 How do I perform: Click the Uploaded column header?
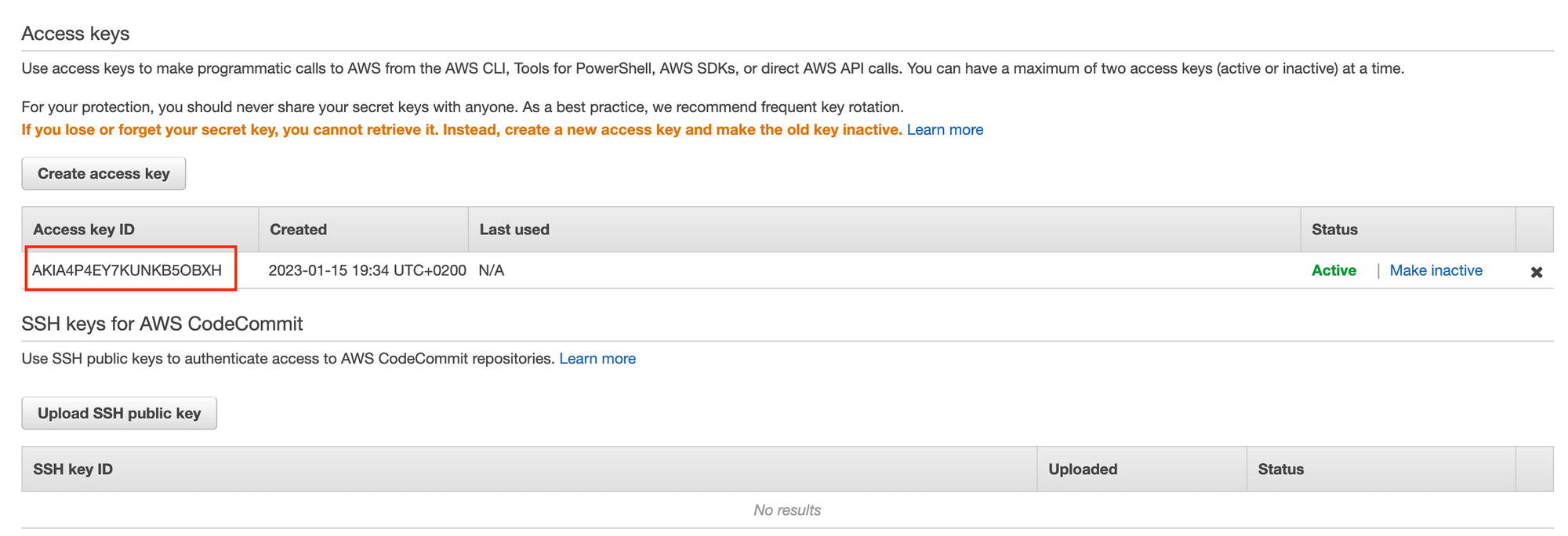point(1083,469)
